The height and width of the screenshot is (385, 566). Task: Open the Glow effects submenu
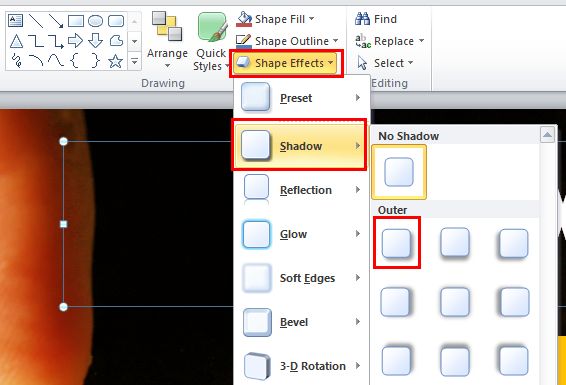click(x=301, y=234)
